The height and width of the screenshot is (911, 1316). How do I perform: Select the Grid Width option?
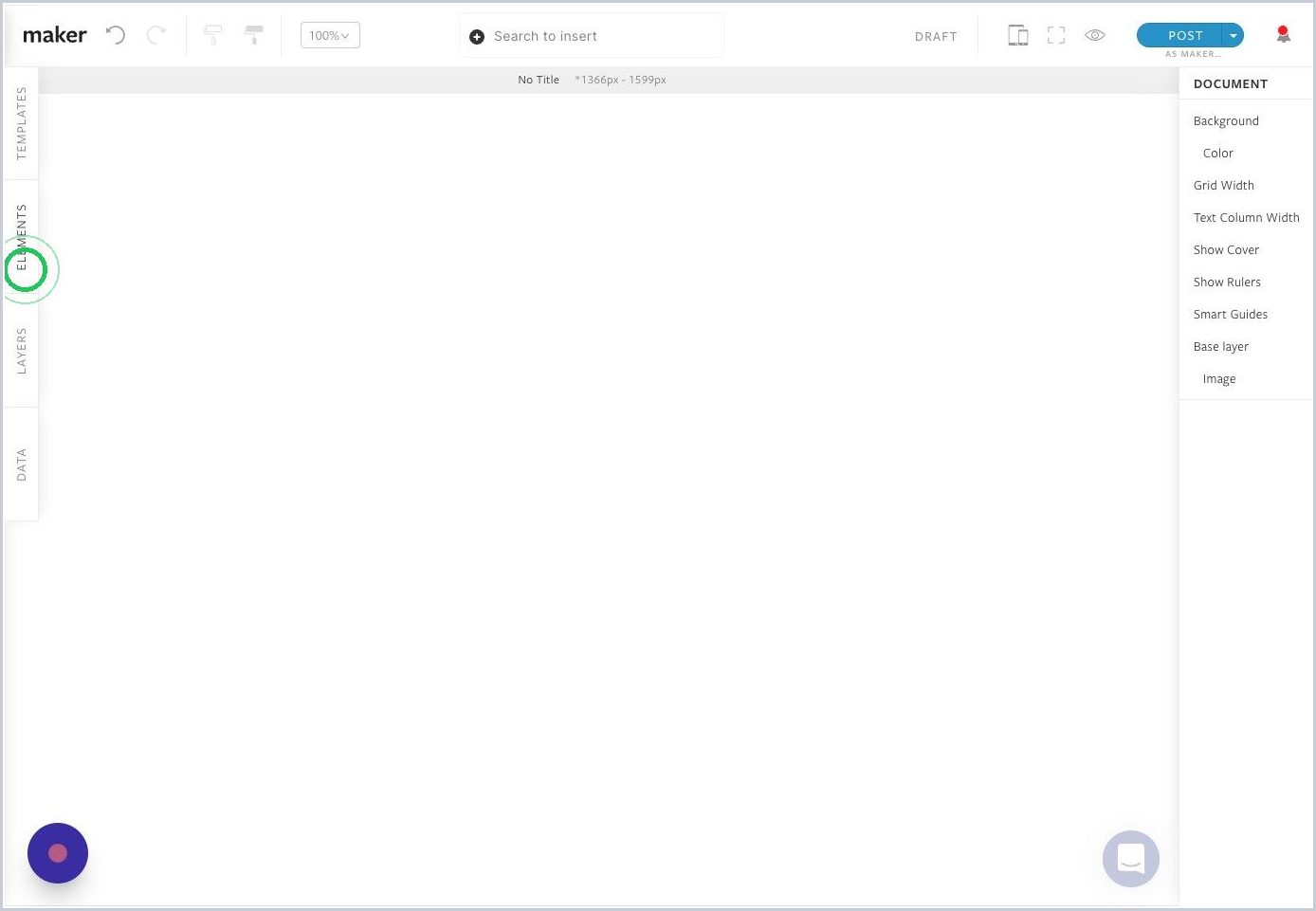point(1223,186)
